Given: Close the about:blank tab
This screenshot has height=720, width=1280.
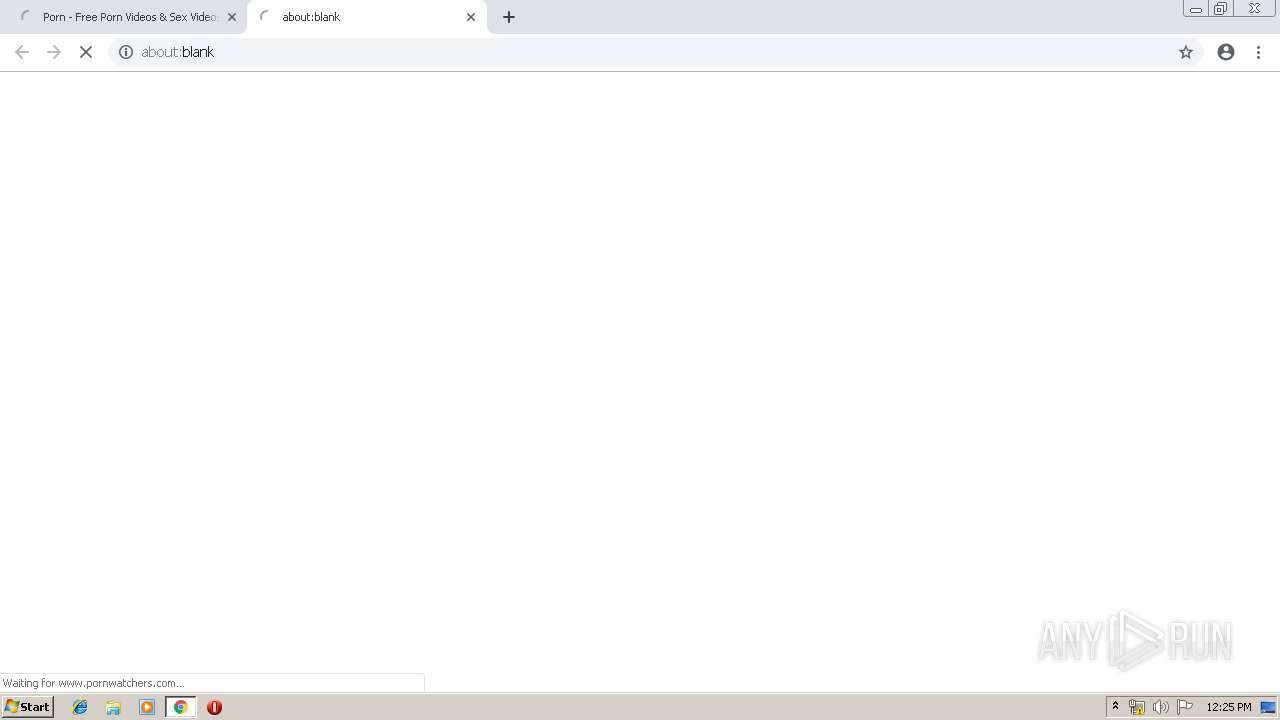Looking at the screenshot, I should click(x=471, y=17).
